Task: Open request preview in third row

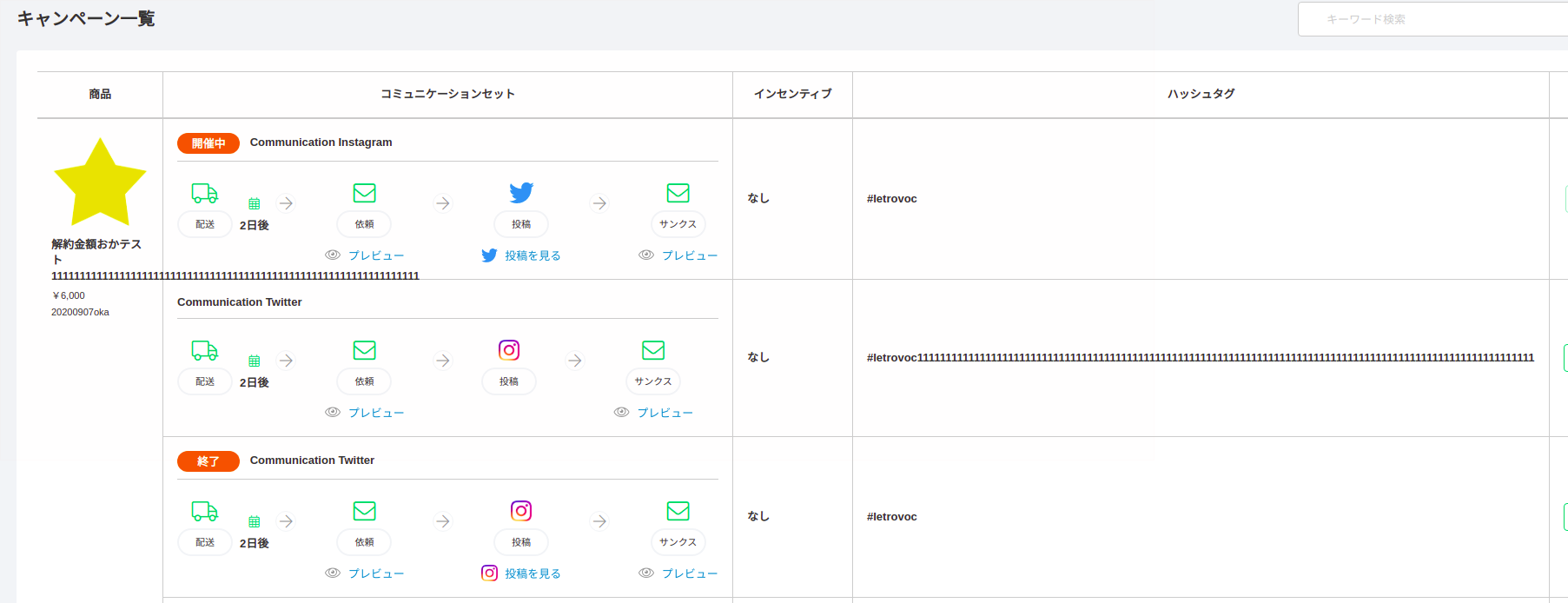Action: coord(366,573)
